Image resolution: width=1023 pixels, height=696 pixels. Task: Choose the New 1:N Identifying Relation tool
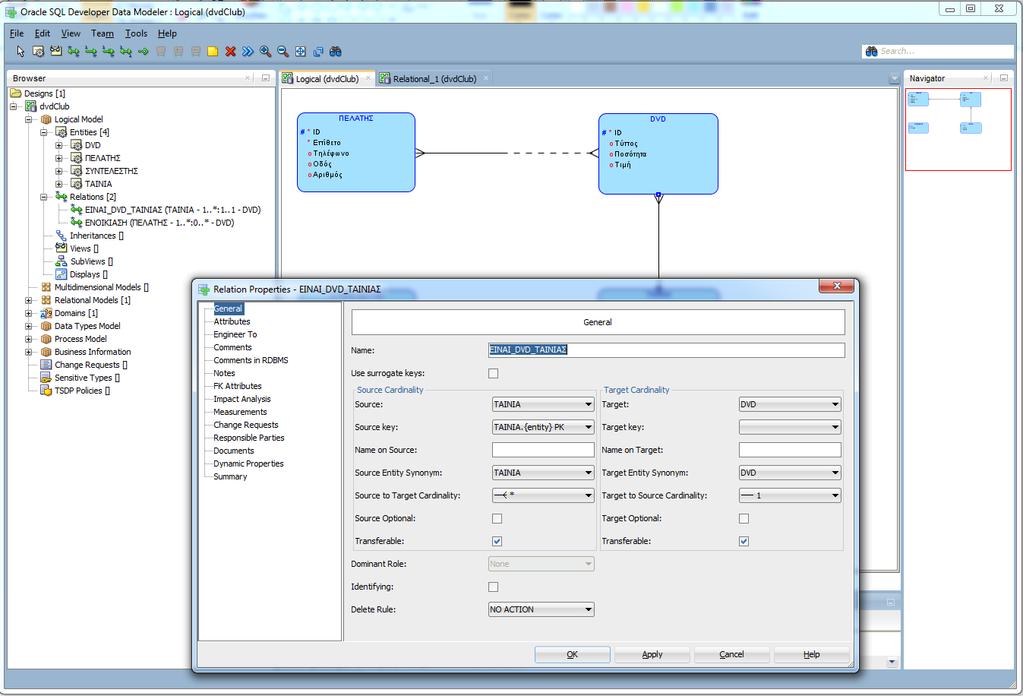coord(108,52)
